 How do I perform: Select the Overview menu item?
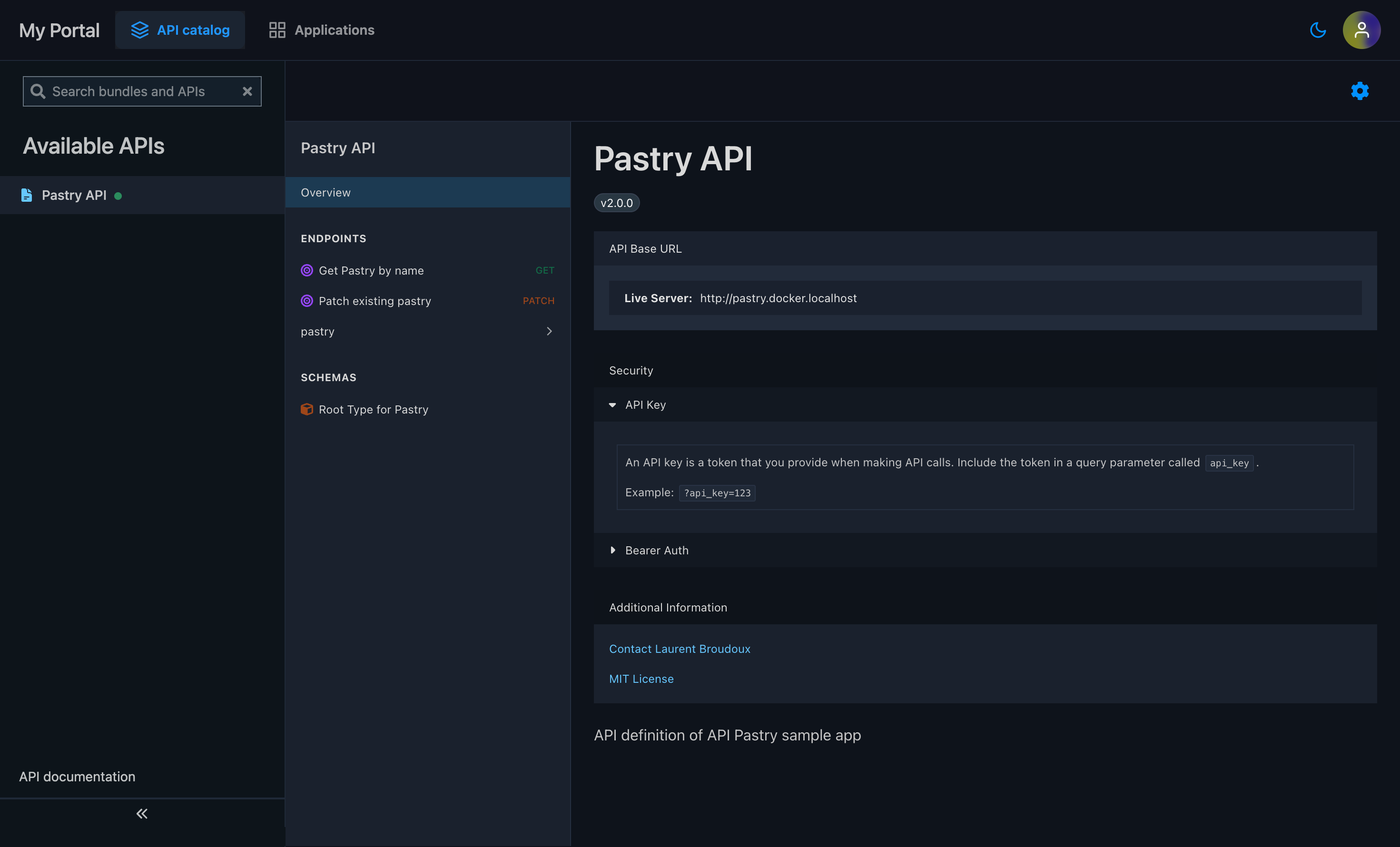pyautogui.click(x=427, y=193)
